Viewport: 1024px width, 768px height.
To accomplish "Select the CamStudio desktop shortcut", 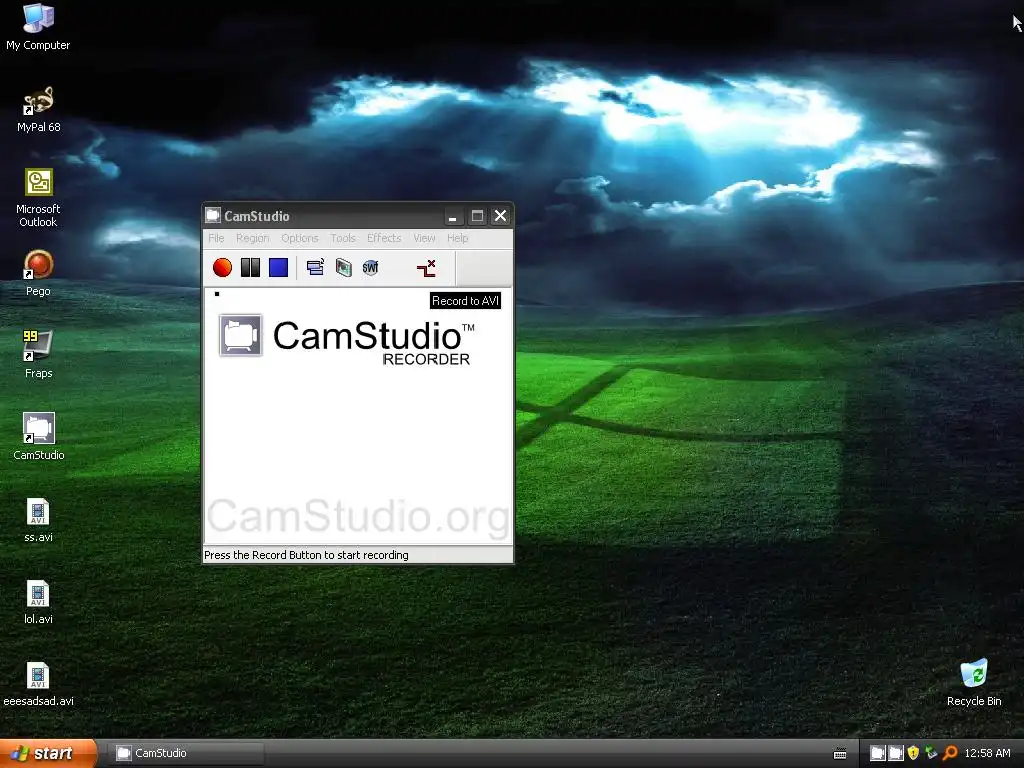I will 38,437.
